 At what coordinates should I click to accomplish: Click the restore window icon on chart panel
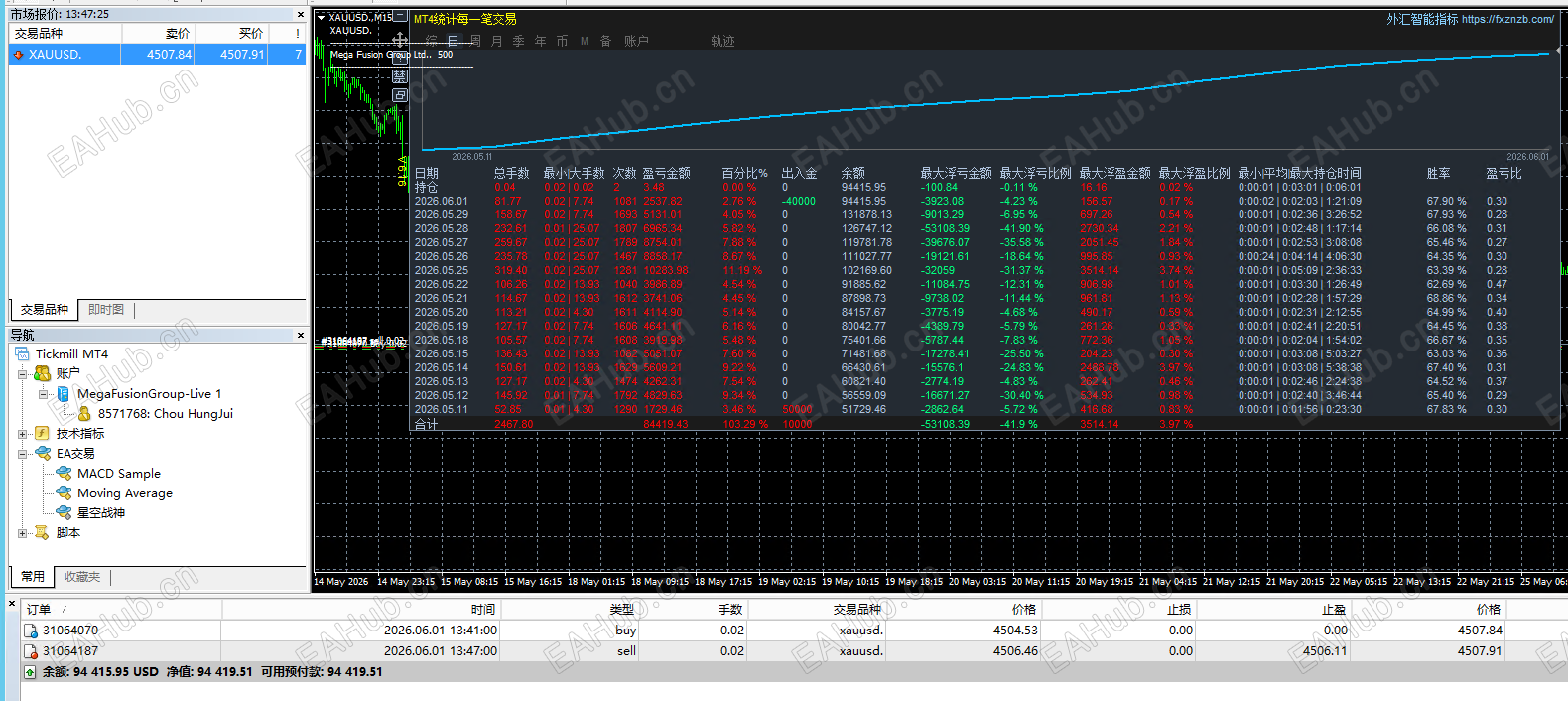click(400, 95)
